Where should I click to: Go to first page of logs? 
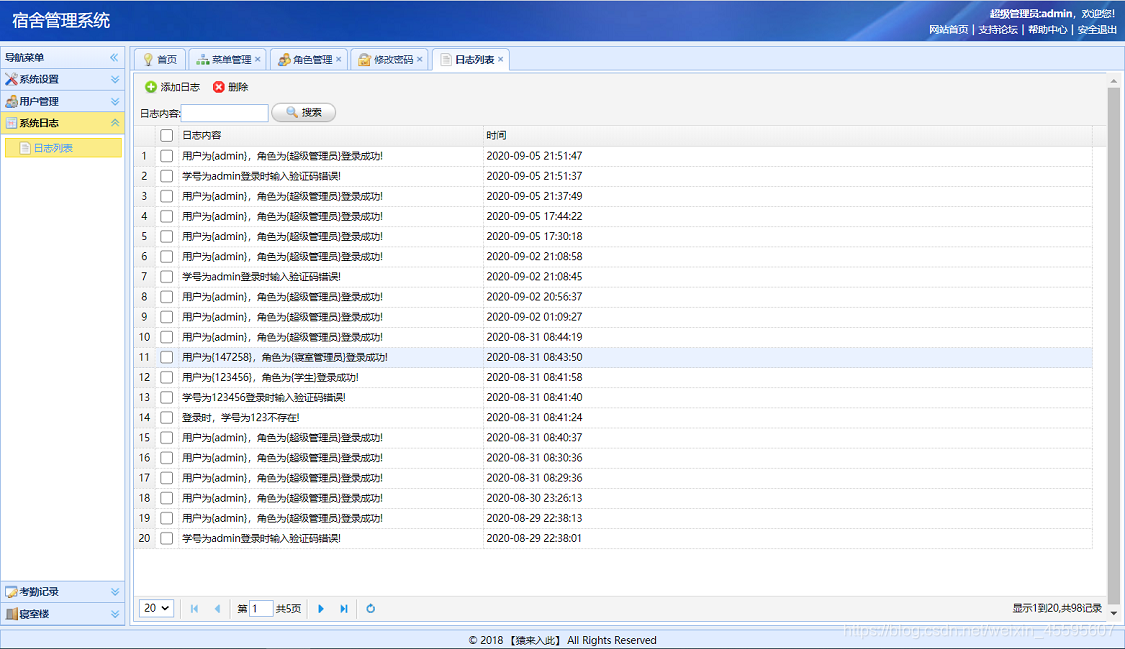tap(194, 608)
